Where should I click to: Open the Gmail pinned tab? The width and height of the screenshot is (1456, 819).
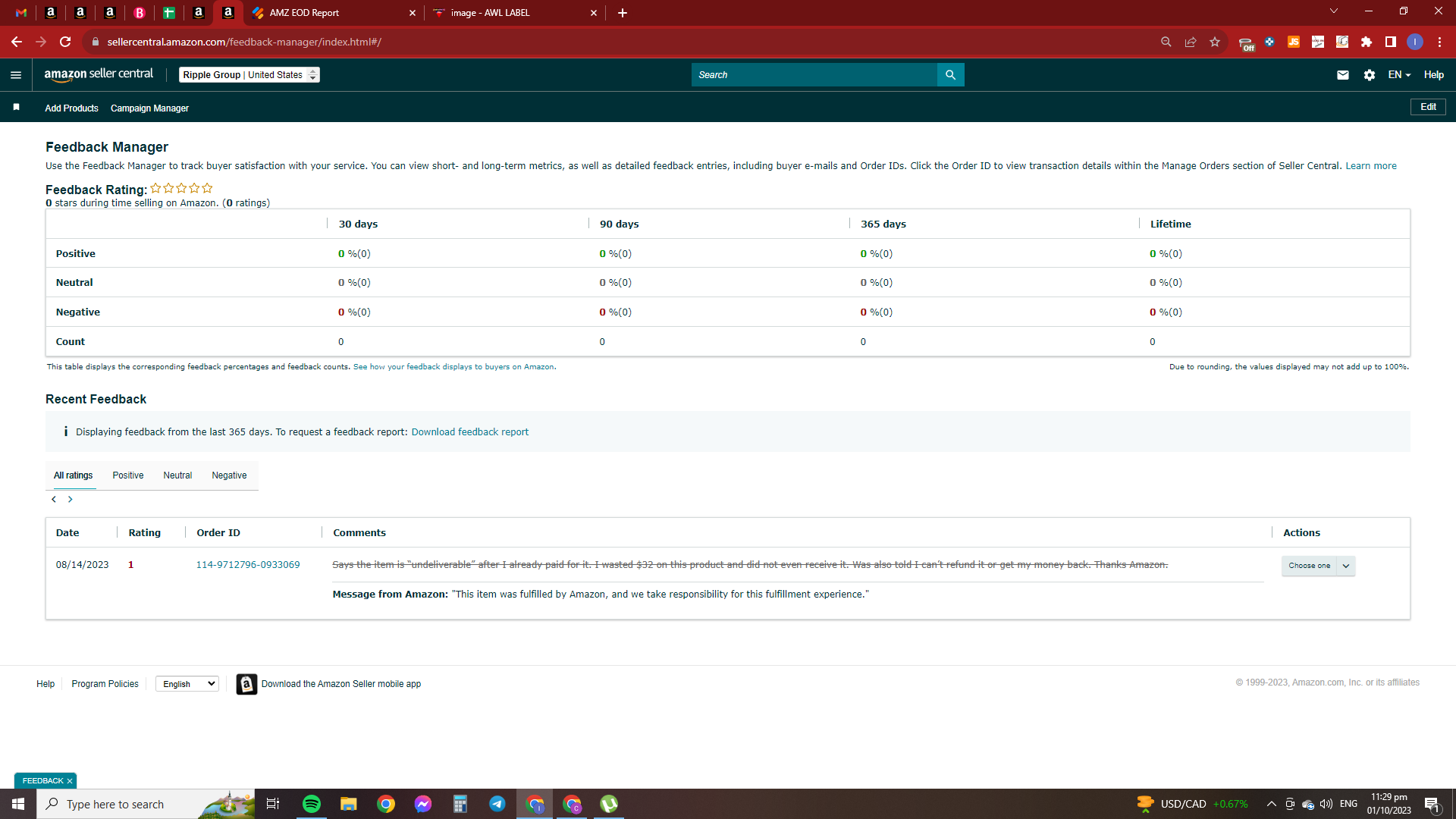point(21,13)
